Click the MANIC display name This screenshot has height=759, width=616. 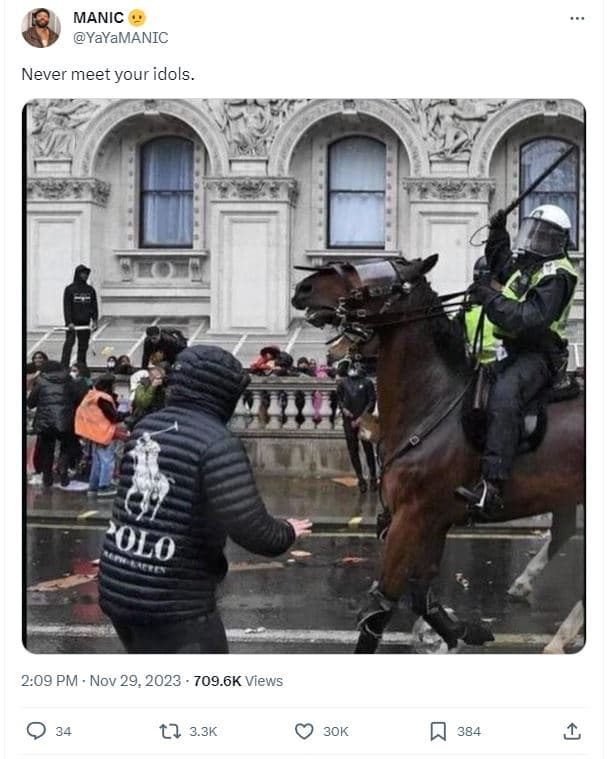98,17
